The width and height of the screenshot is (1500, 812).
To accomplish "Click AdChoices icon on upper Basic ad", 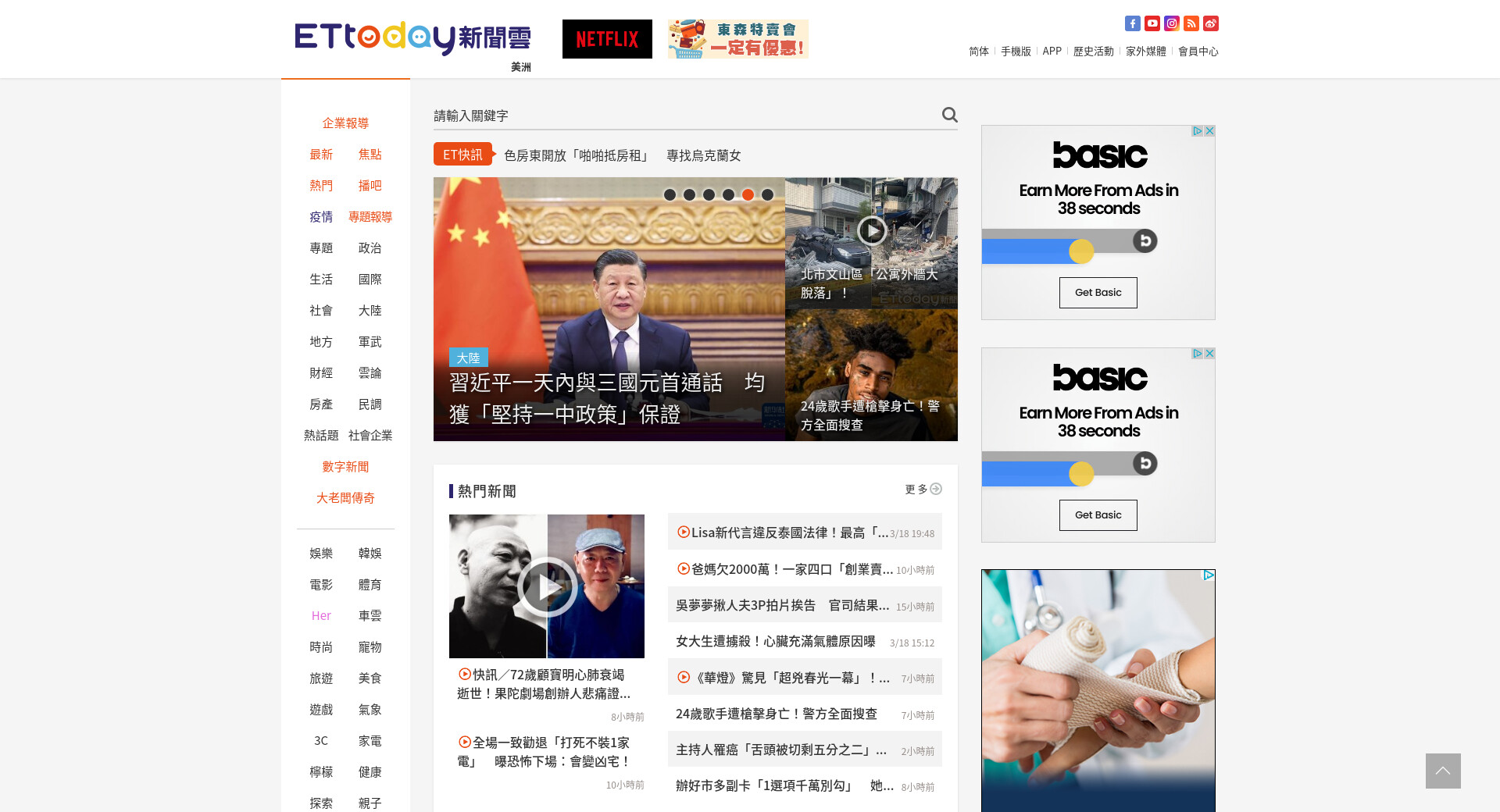I will click(x=1197, y=131).
